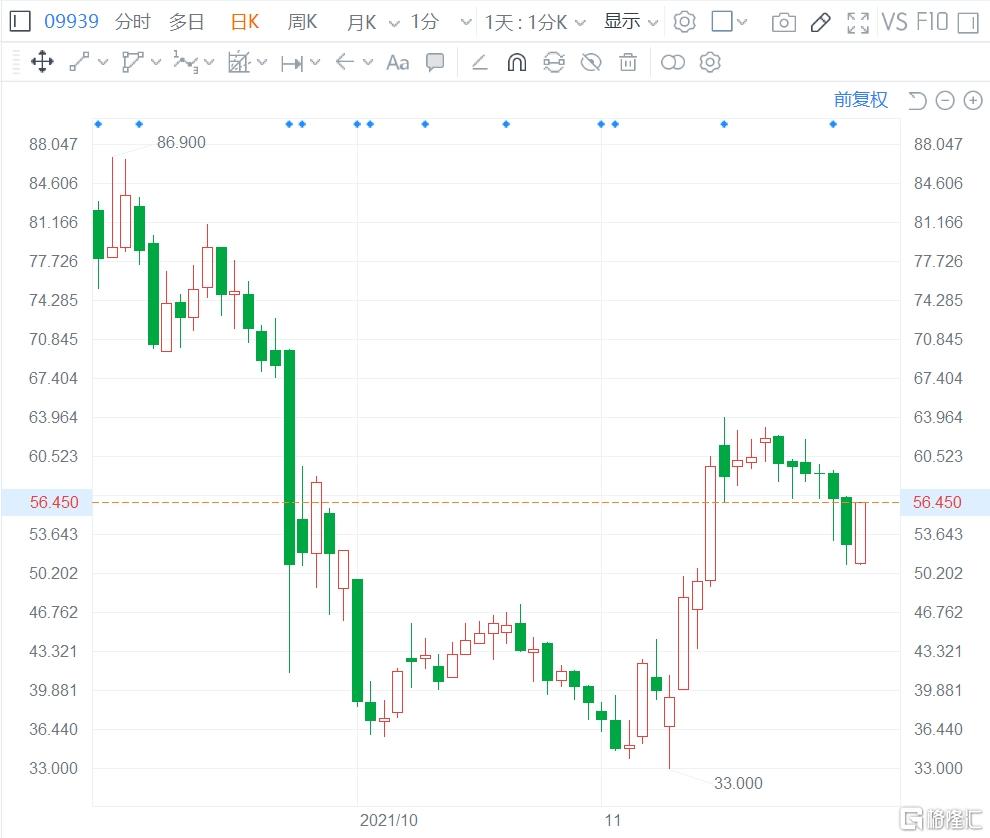
Task: Toggle hide drawings eye icon
Action: (x=591, y=63)
